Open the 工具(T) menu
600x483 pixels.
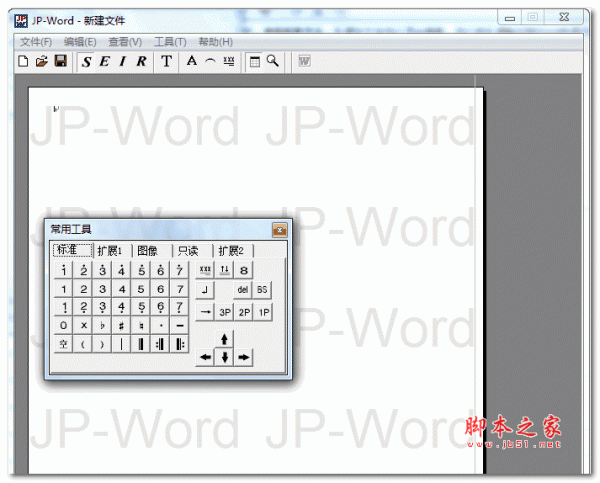[170, 42]
